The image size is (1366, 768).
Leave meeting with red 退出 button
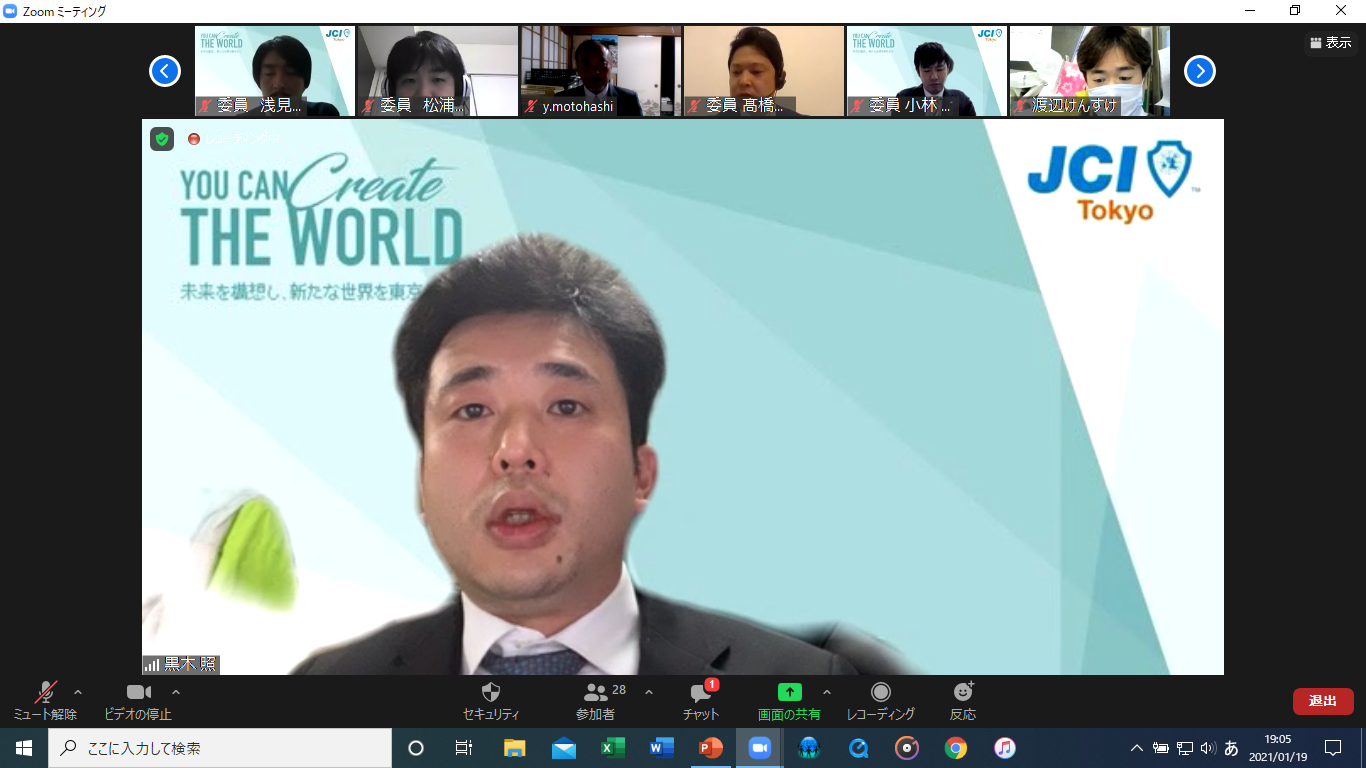(x=1322, y=701)
